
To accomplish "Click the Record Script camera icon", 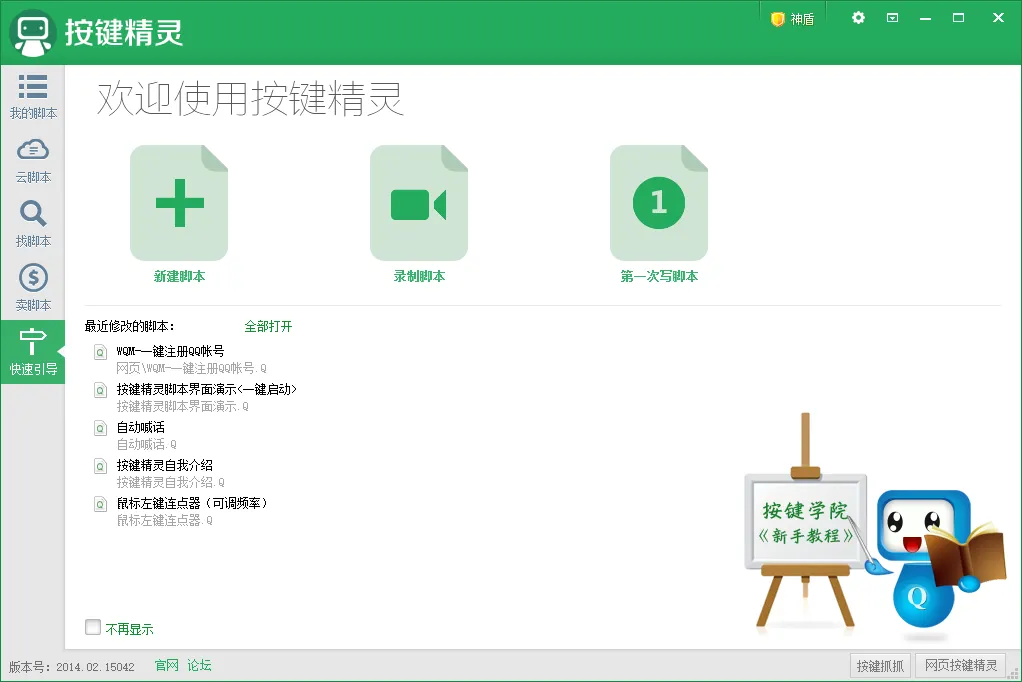I will (x=418, y=204).
